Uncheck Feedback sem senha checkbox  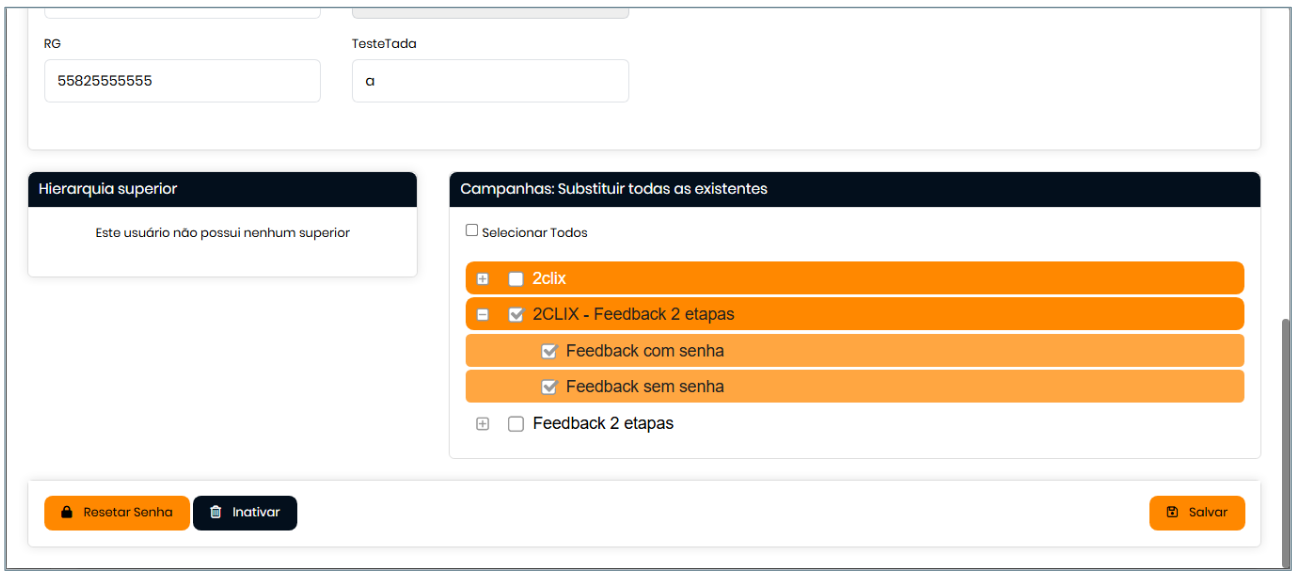[x=549, y=387]
